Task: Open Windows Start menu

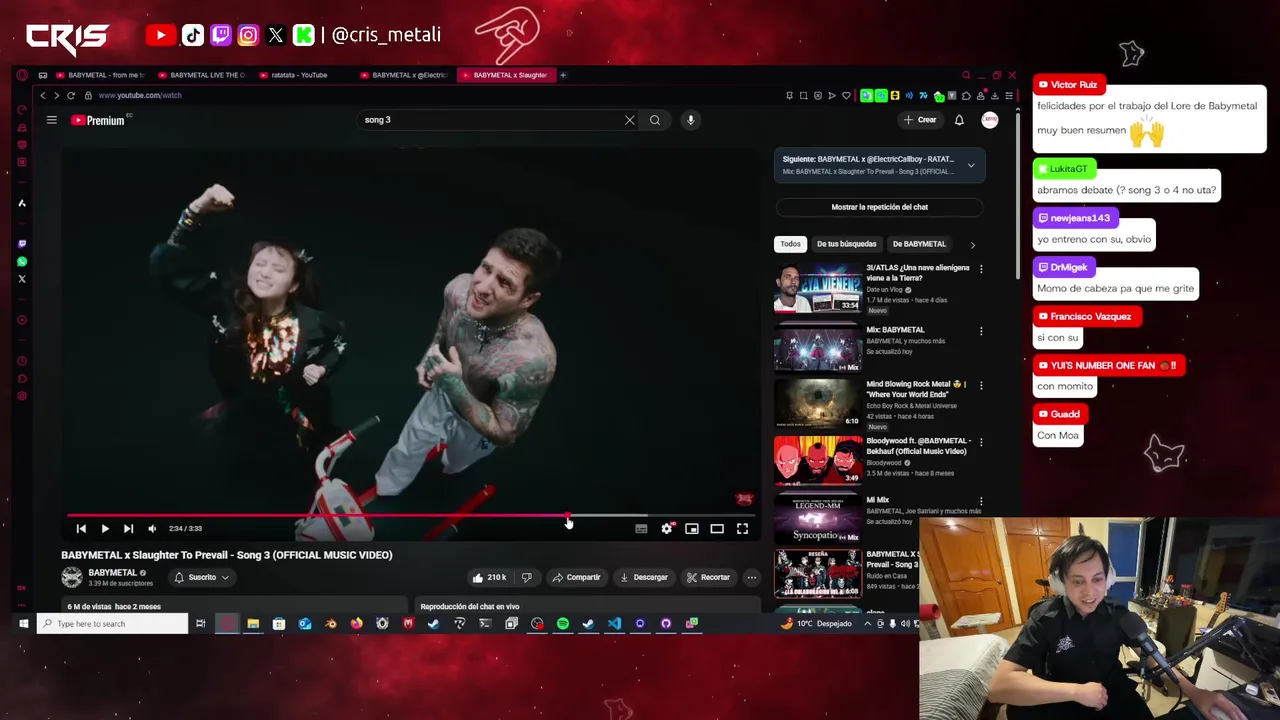Action: (24, 624)
